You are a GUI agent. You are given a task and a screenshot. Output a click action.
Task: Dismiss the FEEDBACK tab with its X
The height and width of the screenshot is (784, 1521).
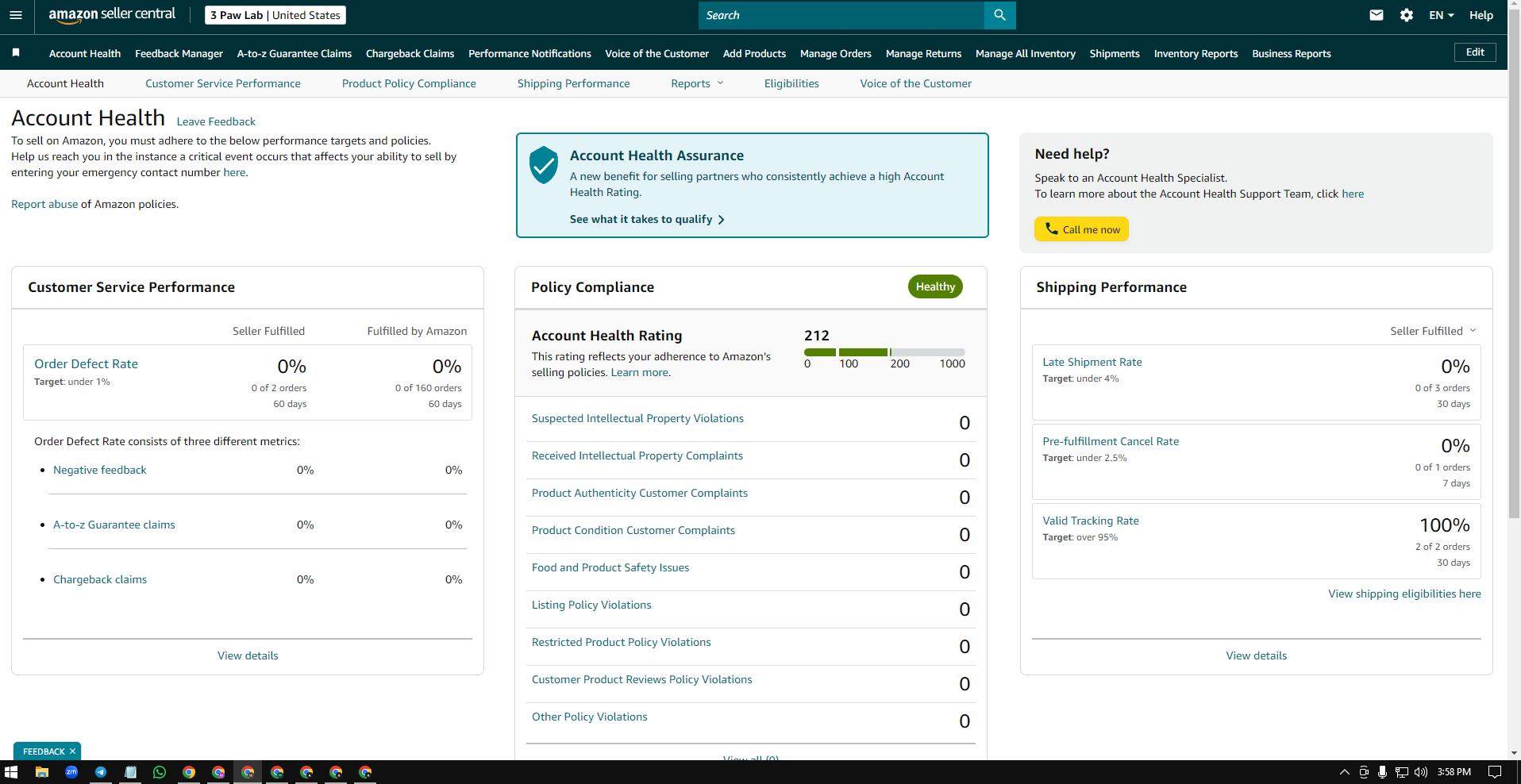72,751
